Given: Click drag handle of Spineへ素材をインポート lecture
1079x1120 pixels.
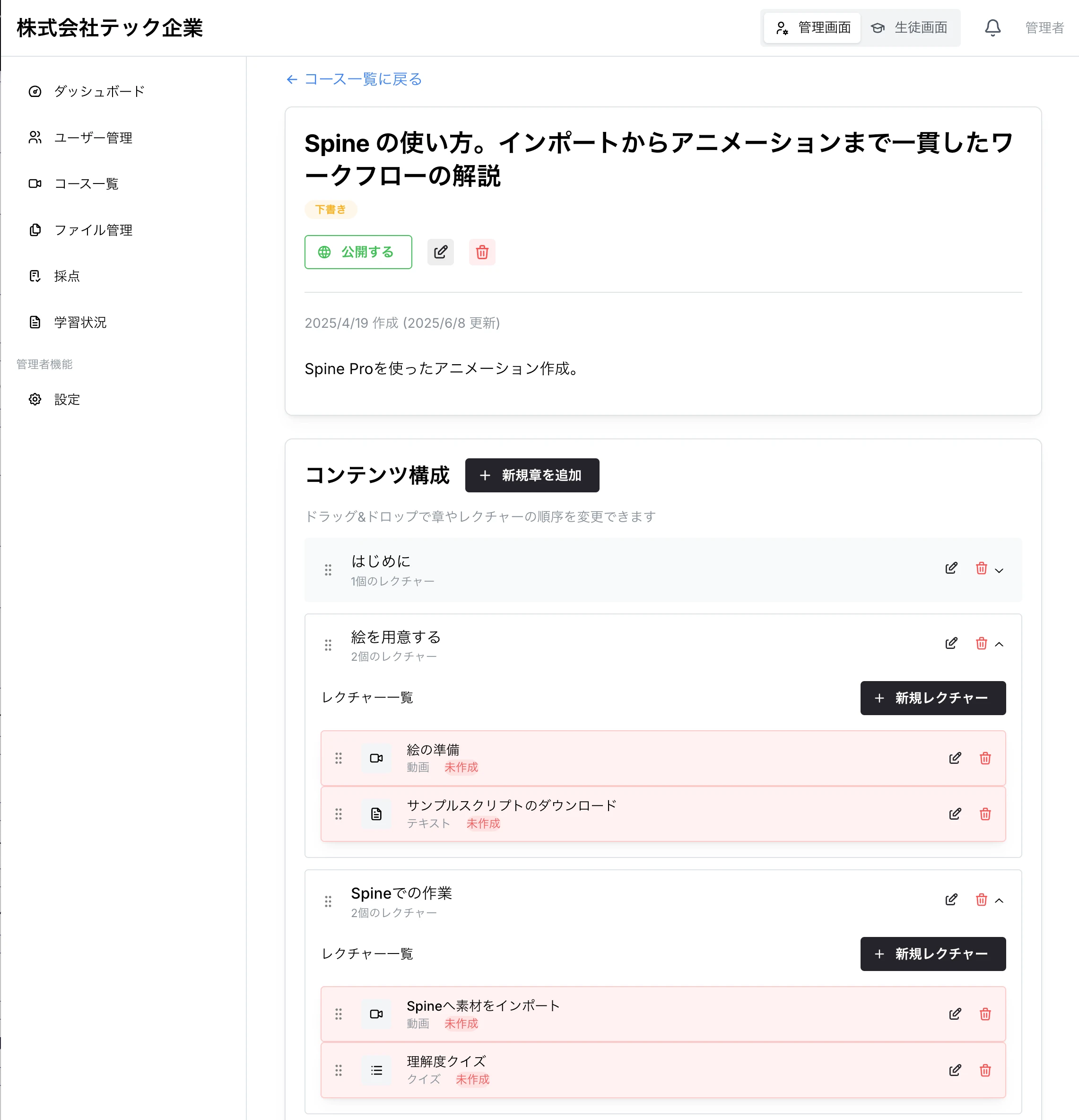Looking at the screenshot, I should (x=339, y=1014).
